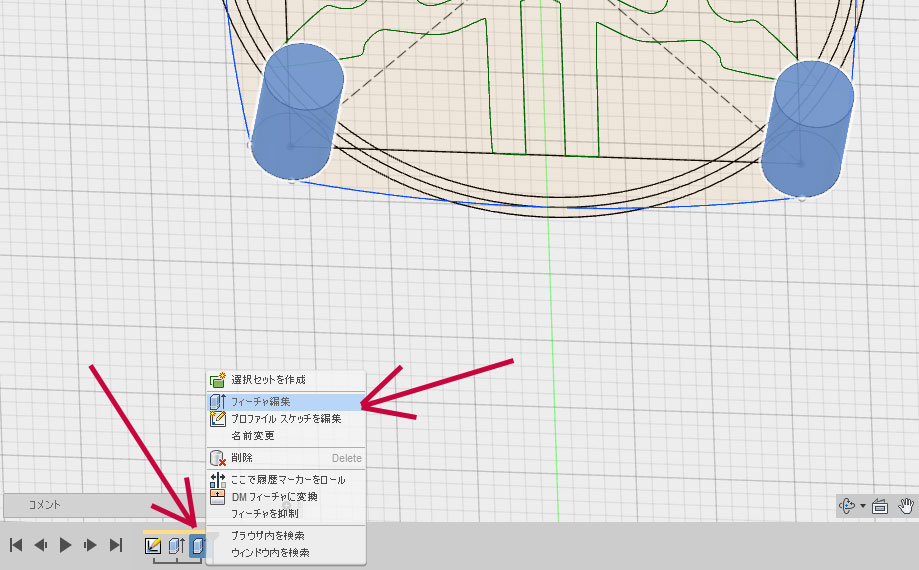This screenshot has height=570, width=919.
Task: Click 名前変更 to rename the feature
Action: [252, 436]
